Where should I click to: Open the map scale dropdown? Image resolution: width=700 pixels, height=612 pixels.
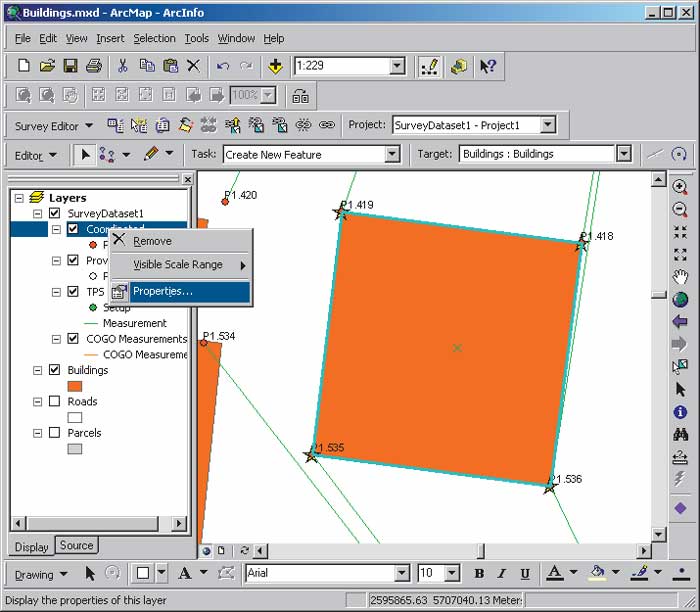(396, 67)
